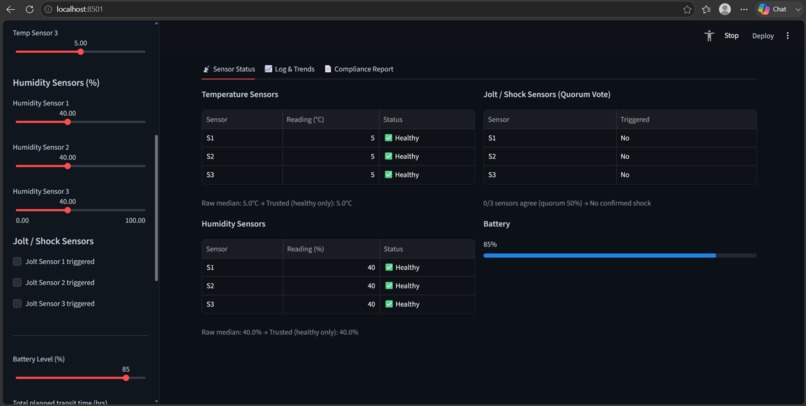The height and width of the screenshot is (406, 806).
Task: Click the Streamlit running-man status icon
Action: point(709,35)
